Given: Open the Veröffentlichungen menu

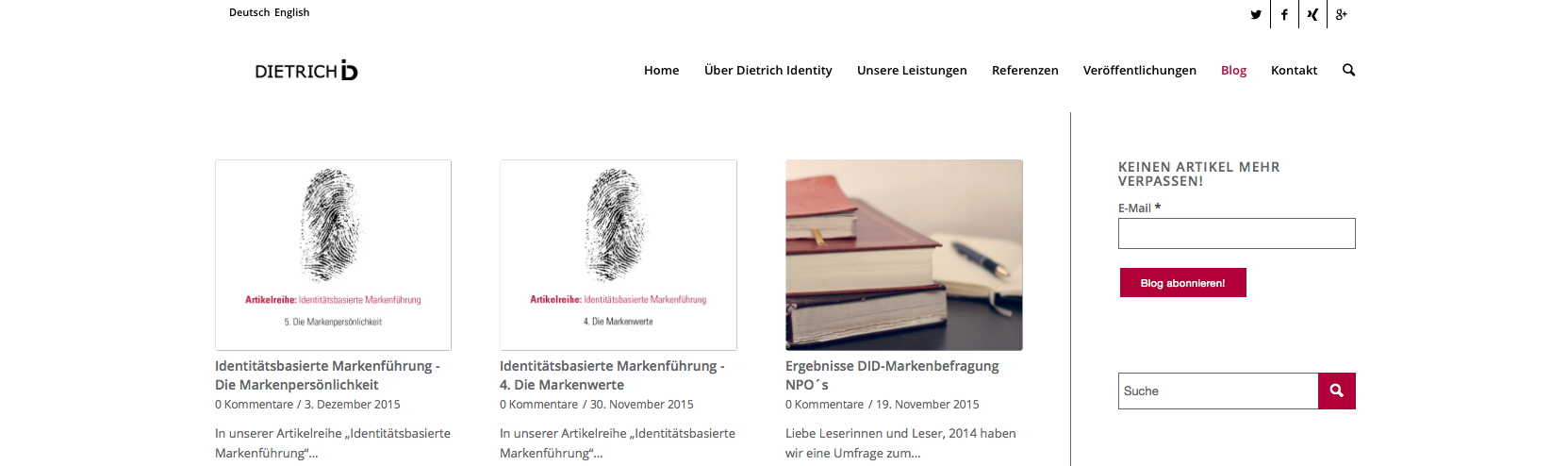Looking at the screenshot, I should pyautogui.click(x=1139, y=70).
